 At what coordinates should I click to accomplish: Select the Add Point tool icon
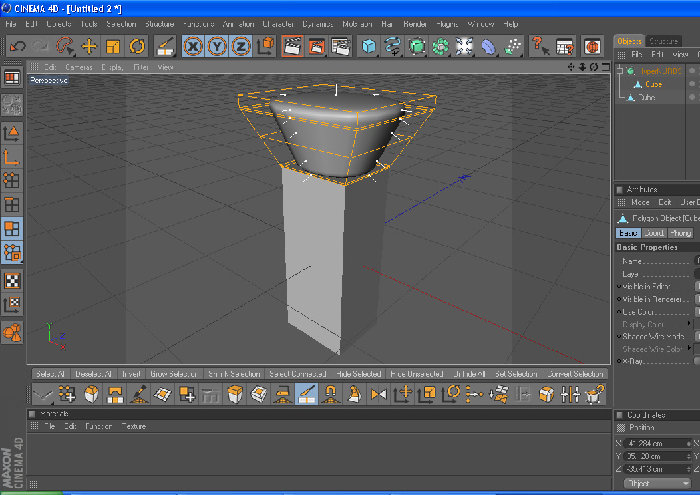coord(67,395)
